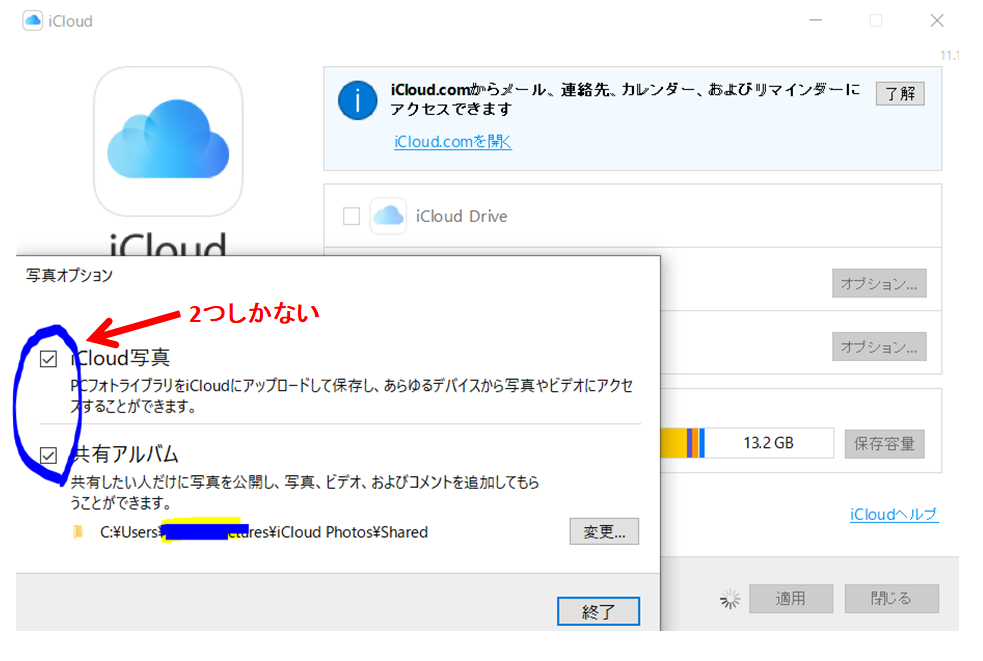Click the lower オプション... button
The image size is (983, 661).
pos(879,347)
